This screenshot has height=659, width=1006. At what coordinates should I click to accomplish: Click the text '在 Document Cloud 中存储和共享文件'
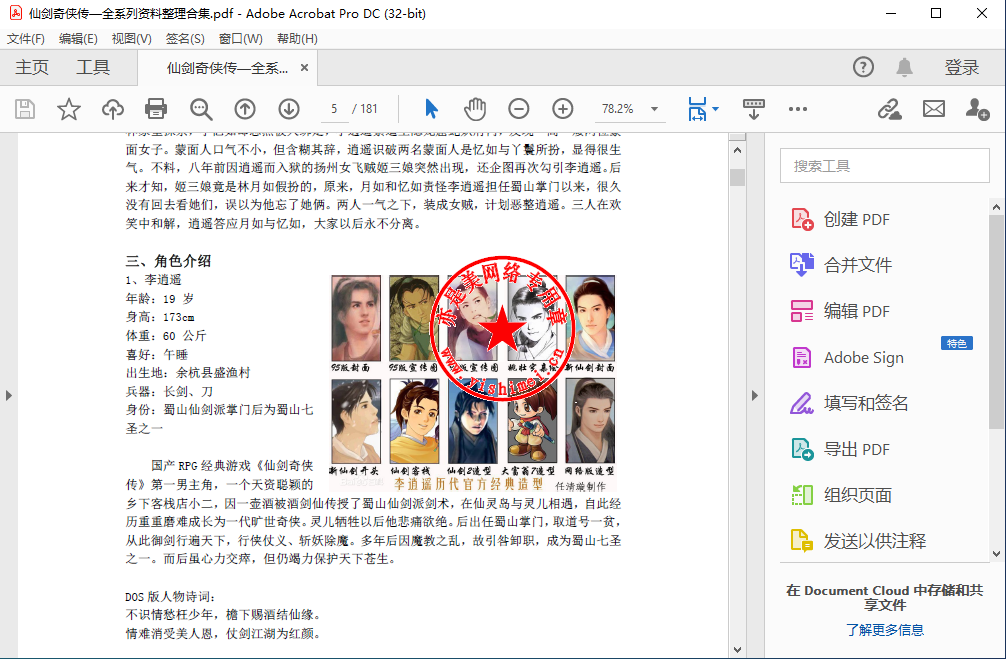(885, 597)
